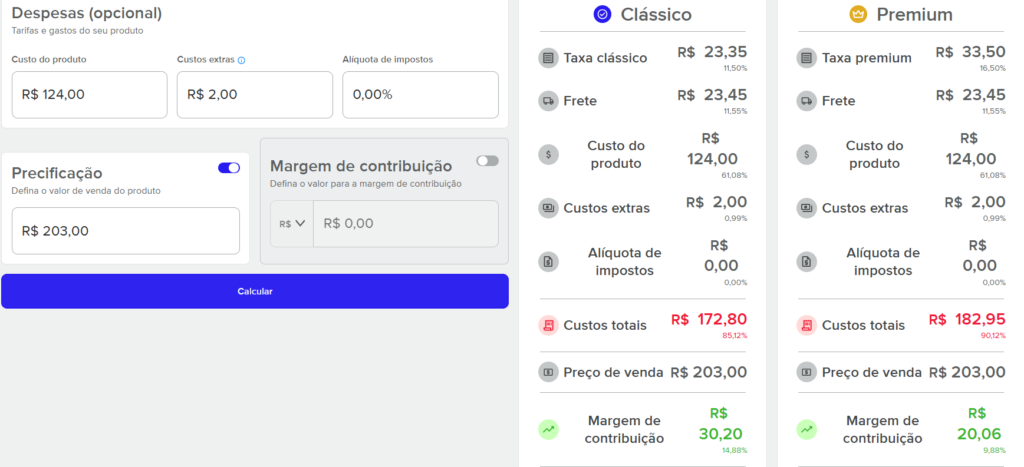
Task: Disable the Precificação toggle switch
Action: pos(229,168)
